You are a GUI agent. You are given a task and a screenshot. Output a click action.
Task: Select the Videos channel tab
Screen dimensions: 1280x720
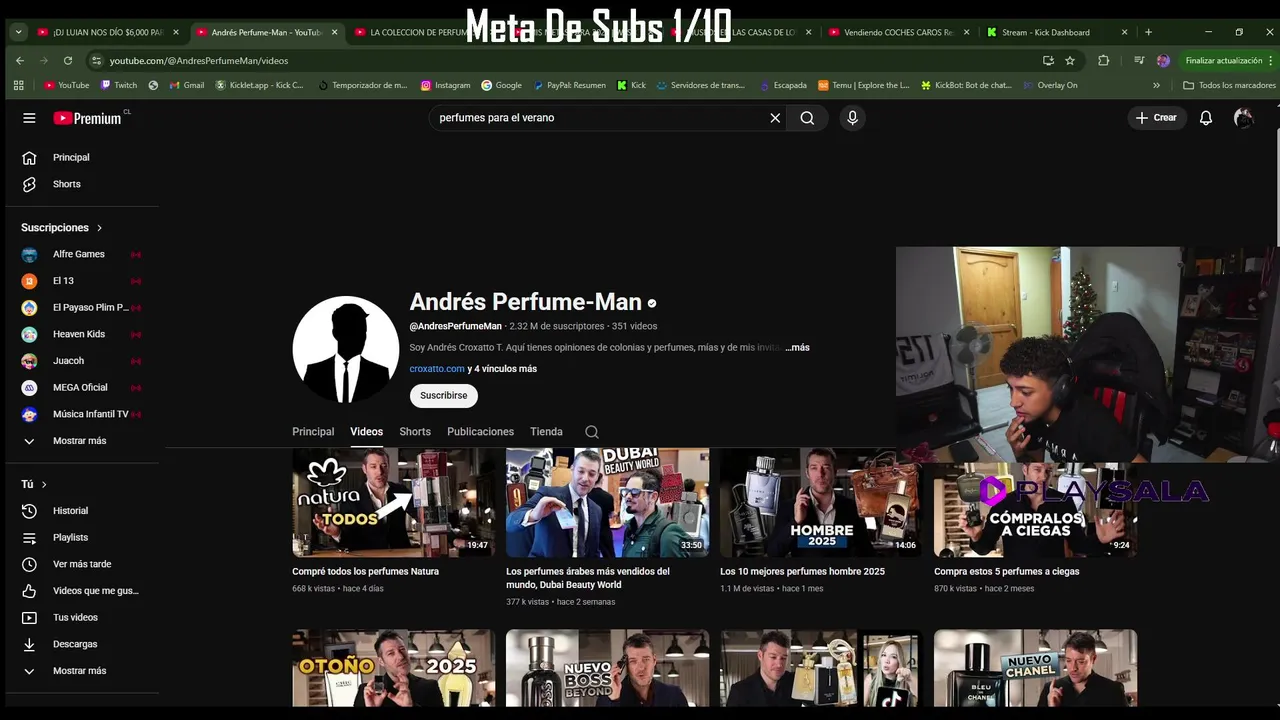click(366, 432)
